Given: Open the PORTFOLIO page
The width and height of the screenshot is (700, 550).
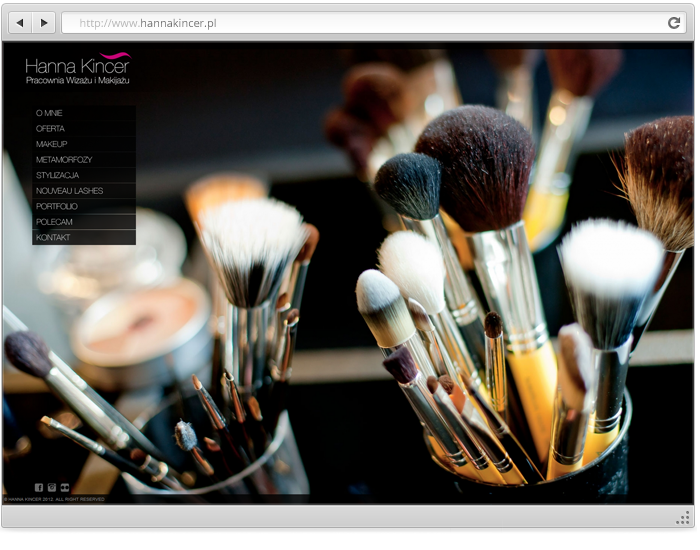Looking at the screenshot, I should click(84, 206).
